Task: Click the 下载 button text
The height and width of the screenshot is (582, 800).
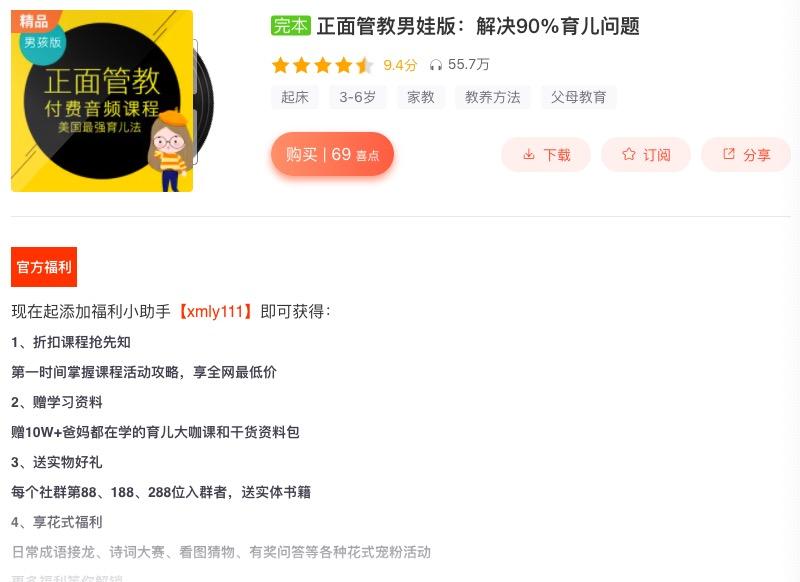Action: click(557, 155)
